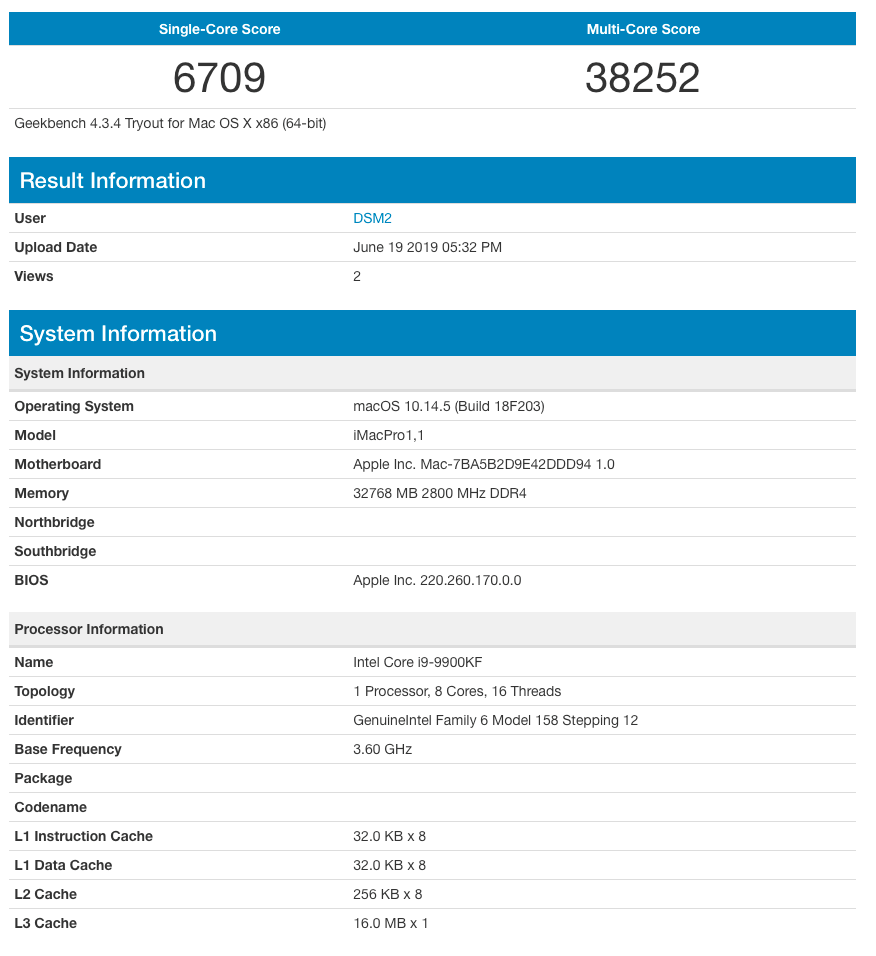The width and height of the screenshot is (876, 956).
Task: Click the processor Name row label
Action: 34,662
